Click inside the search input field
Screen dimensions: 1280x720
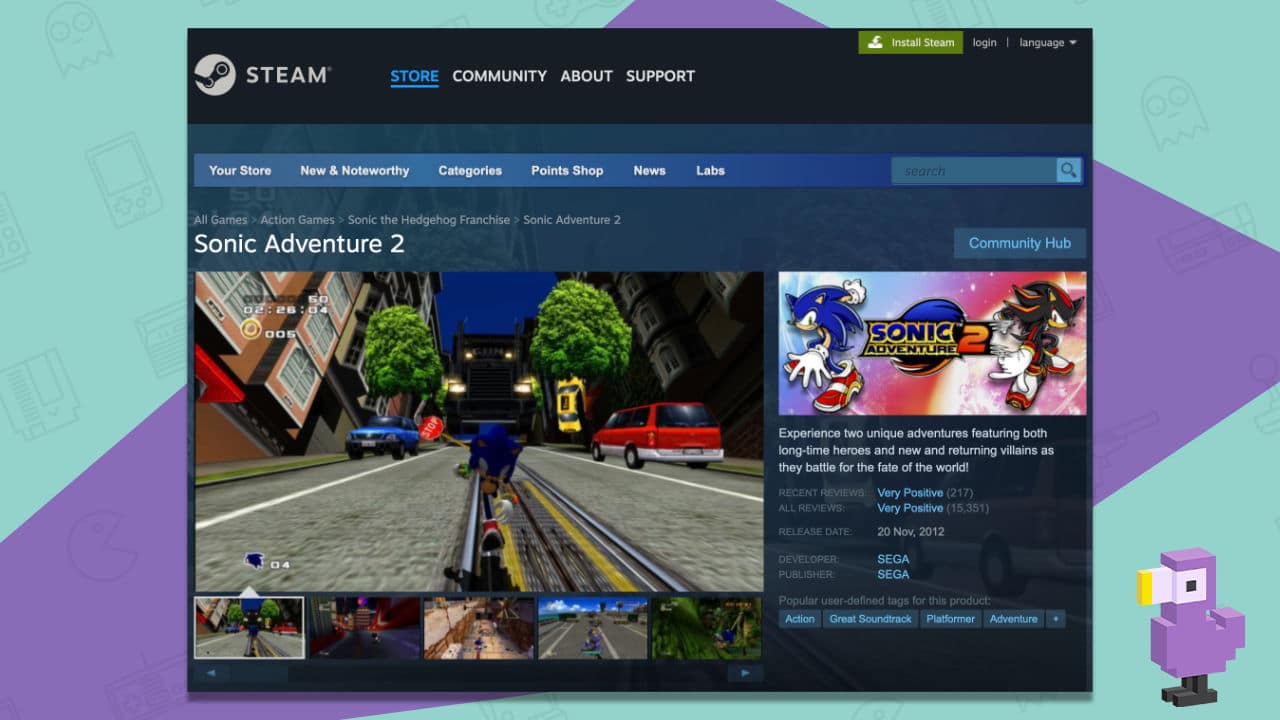coord(973,170)
